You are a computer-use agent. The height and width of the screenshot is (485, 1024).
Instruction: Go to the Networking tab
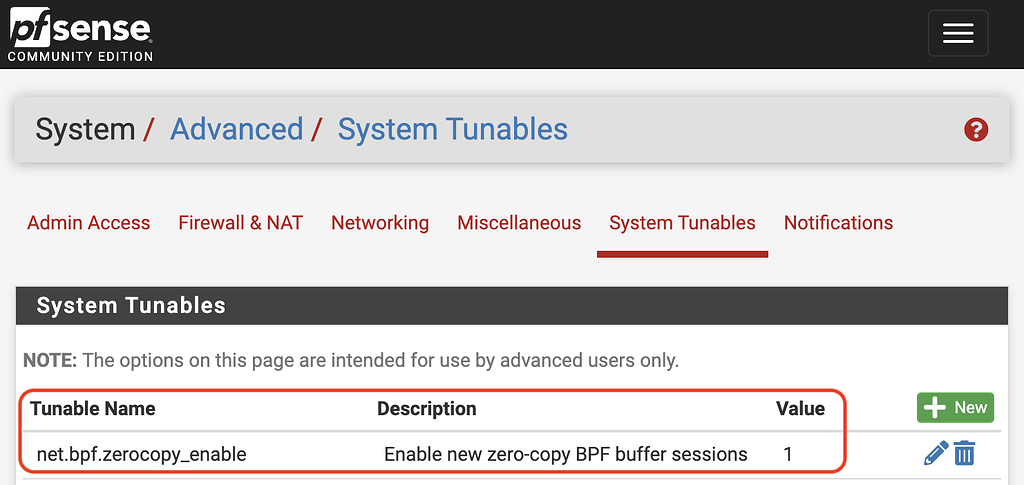click(380, 223)
